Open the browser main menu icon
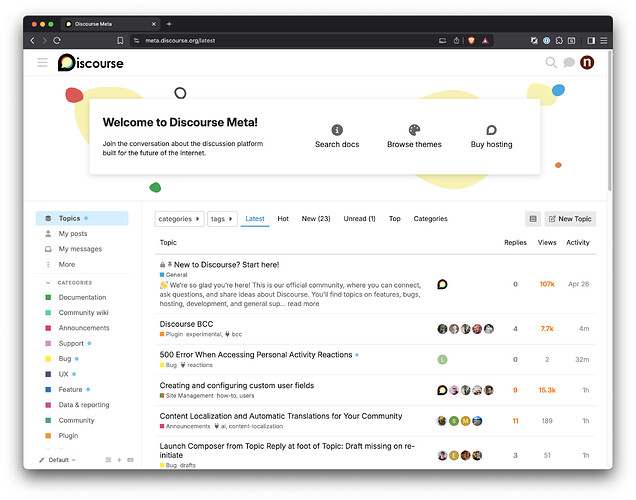Image resolution: width=636 pixels, height=500 pixels. point(604,41)
